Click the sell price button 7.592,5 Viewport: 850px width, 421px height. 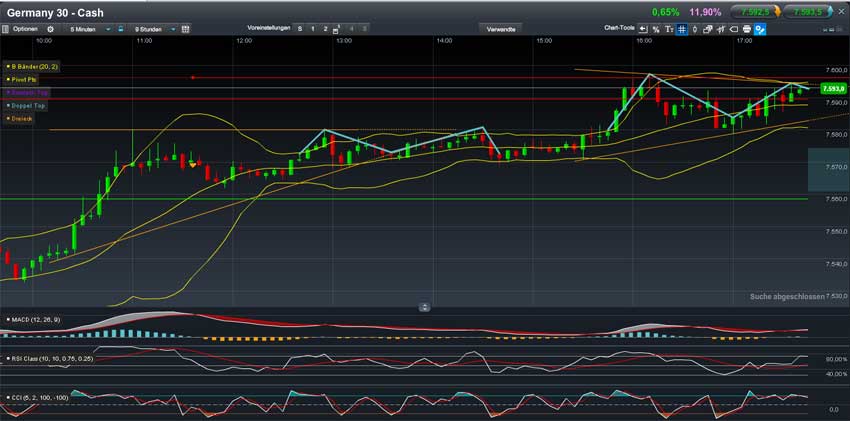(x=756, y=12)
